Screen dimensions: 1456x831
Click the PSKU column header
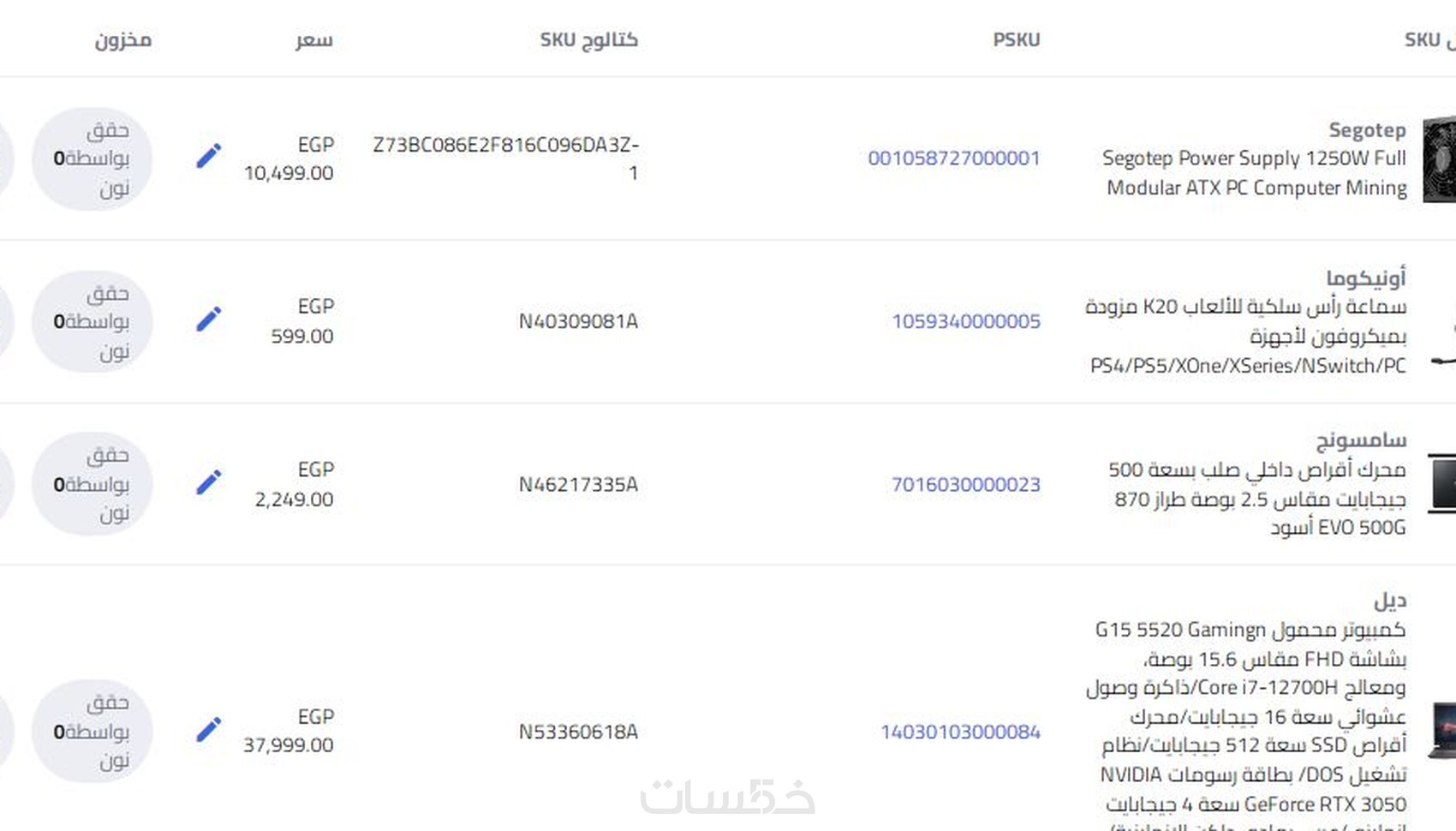point(1016,40)
